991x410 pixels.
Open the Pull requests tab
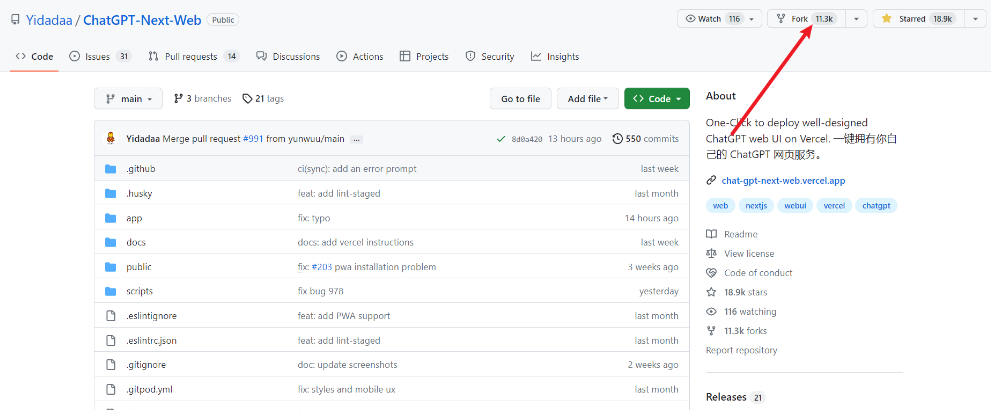(x=193, y=56)
